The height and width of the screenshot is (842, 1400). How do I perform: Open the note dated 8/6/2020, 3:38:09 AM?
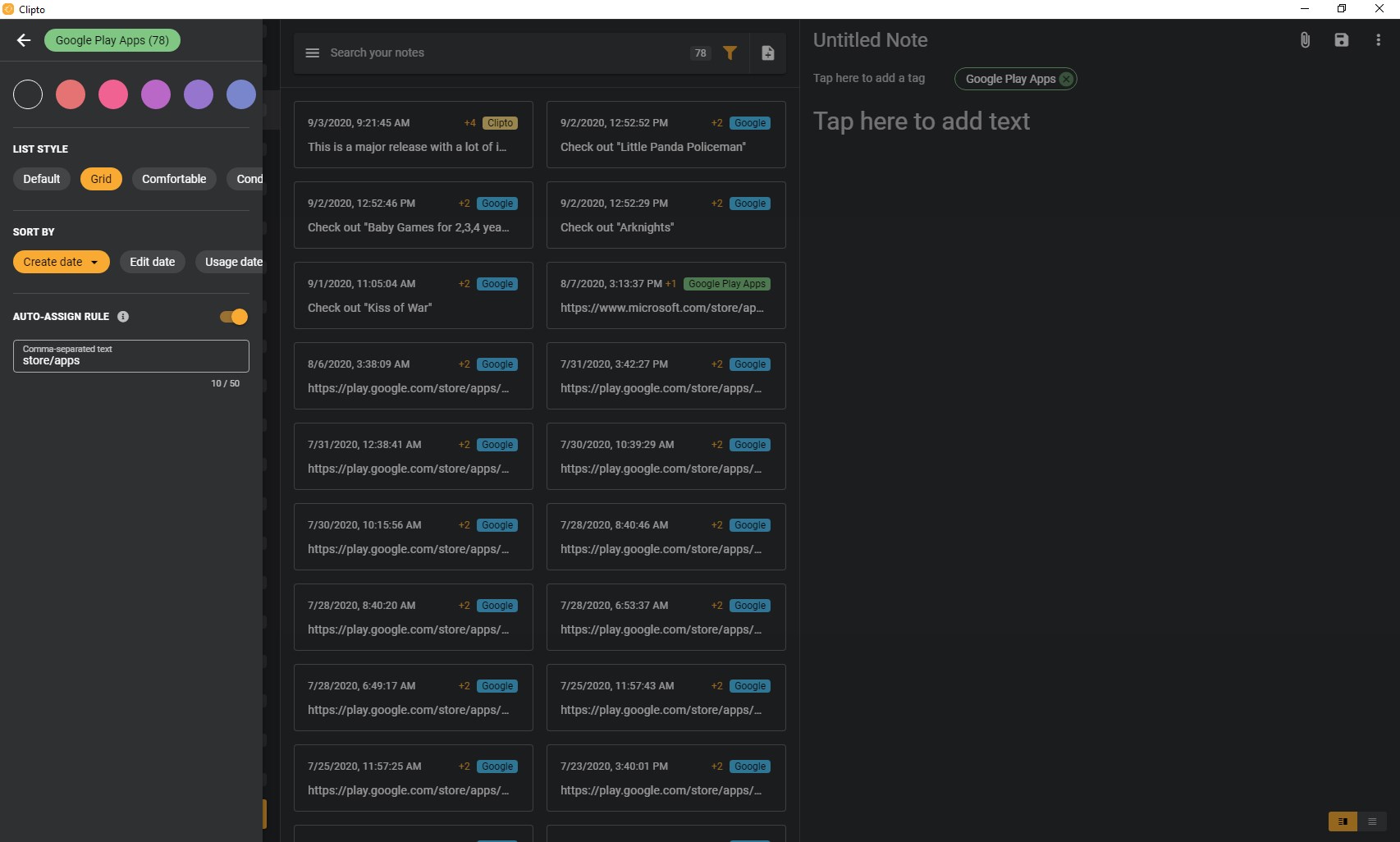point(414,376)
